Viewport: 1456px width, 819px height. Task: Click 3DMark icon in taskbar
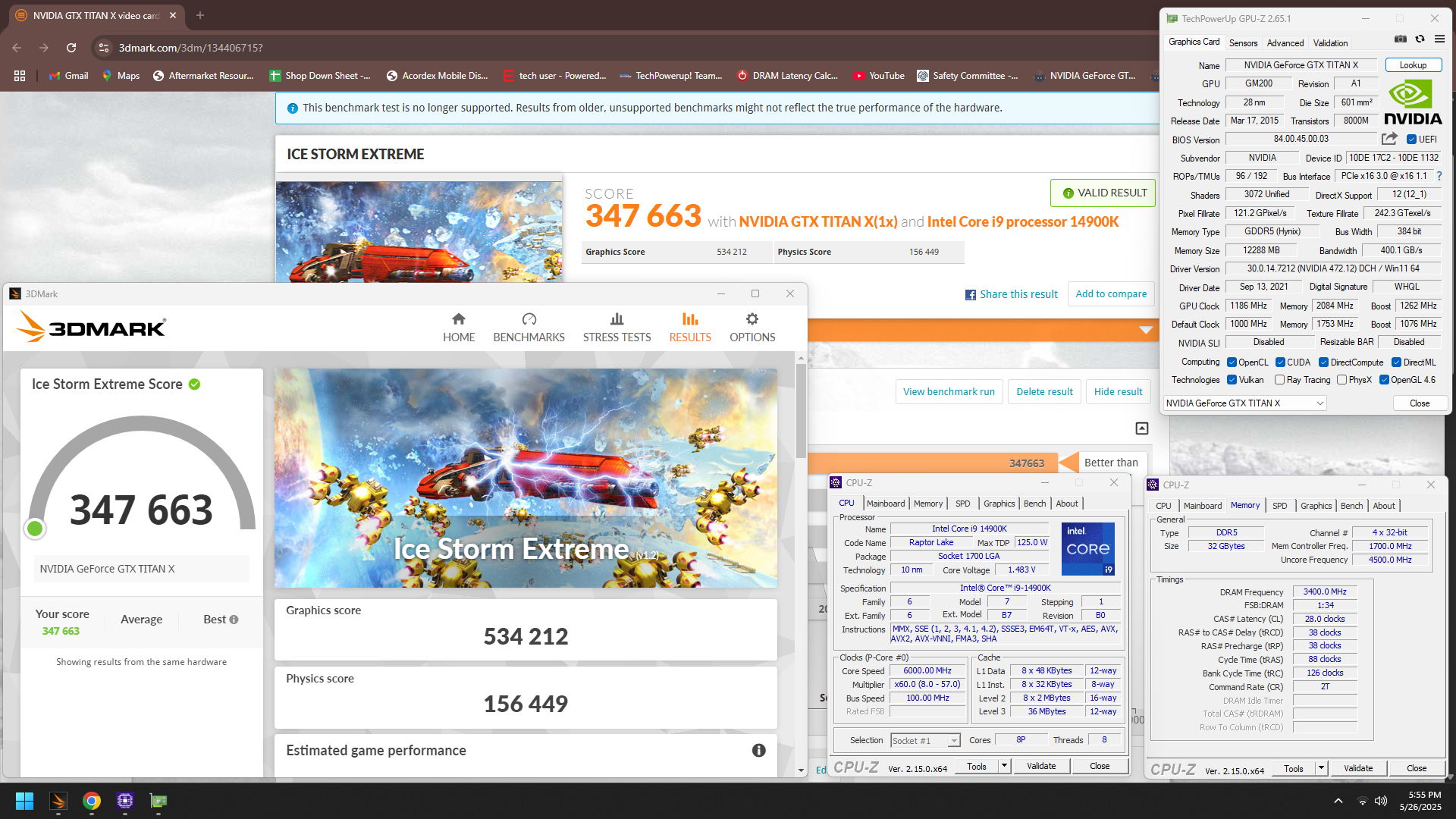[x=58, y=801]
